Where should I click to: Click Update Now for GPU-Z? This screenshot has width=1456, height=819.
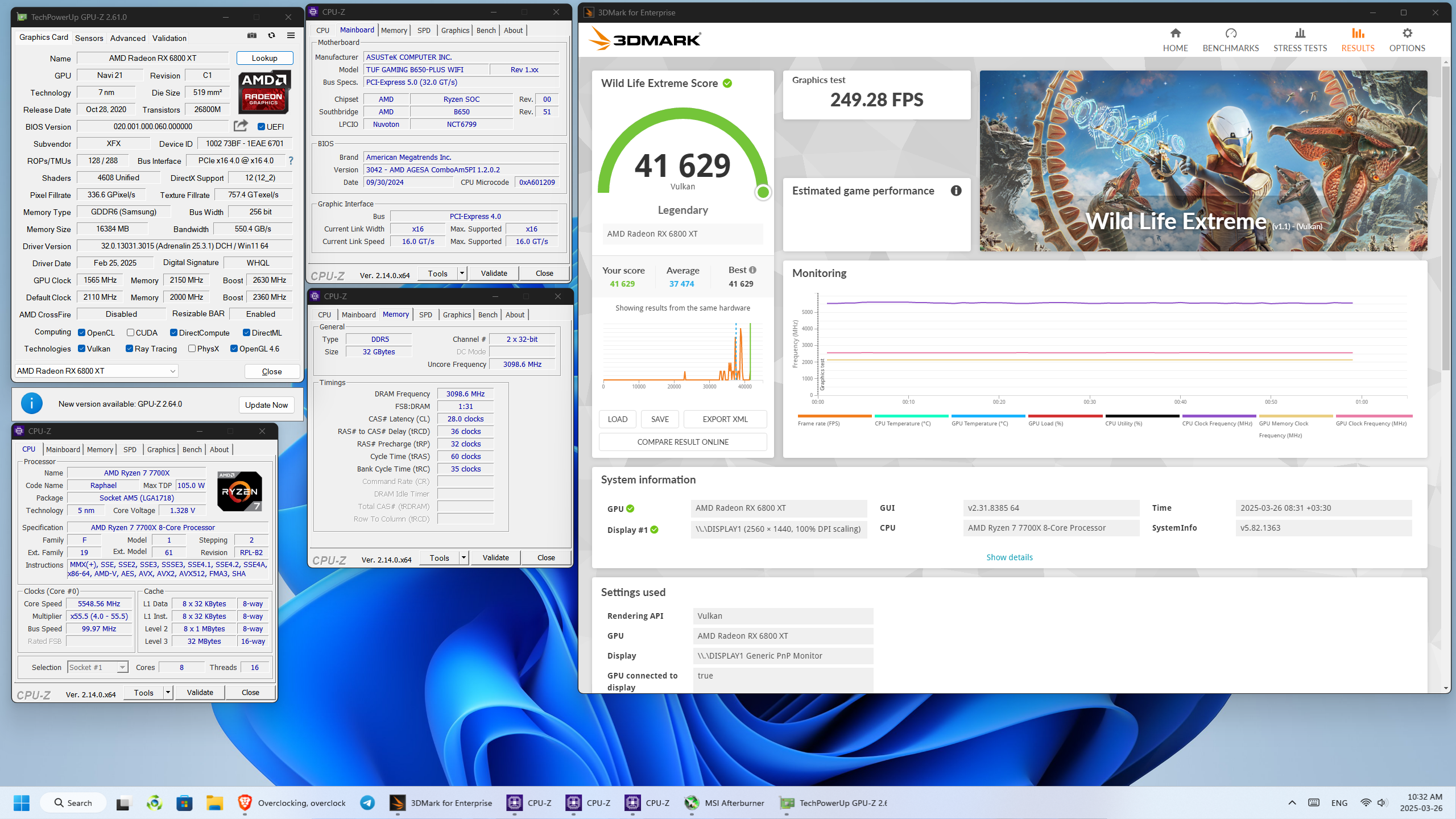(266, 405)
